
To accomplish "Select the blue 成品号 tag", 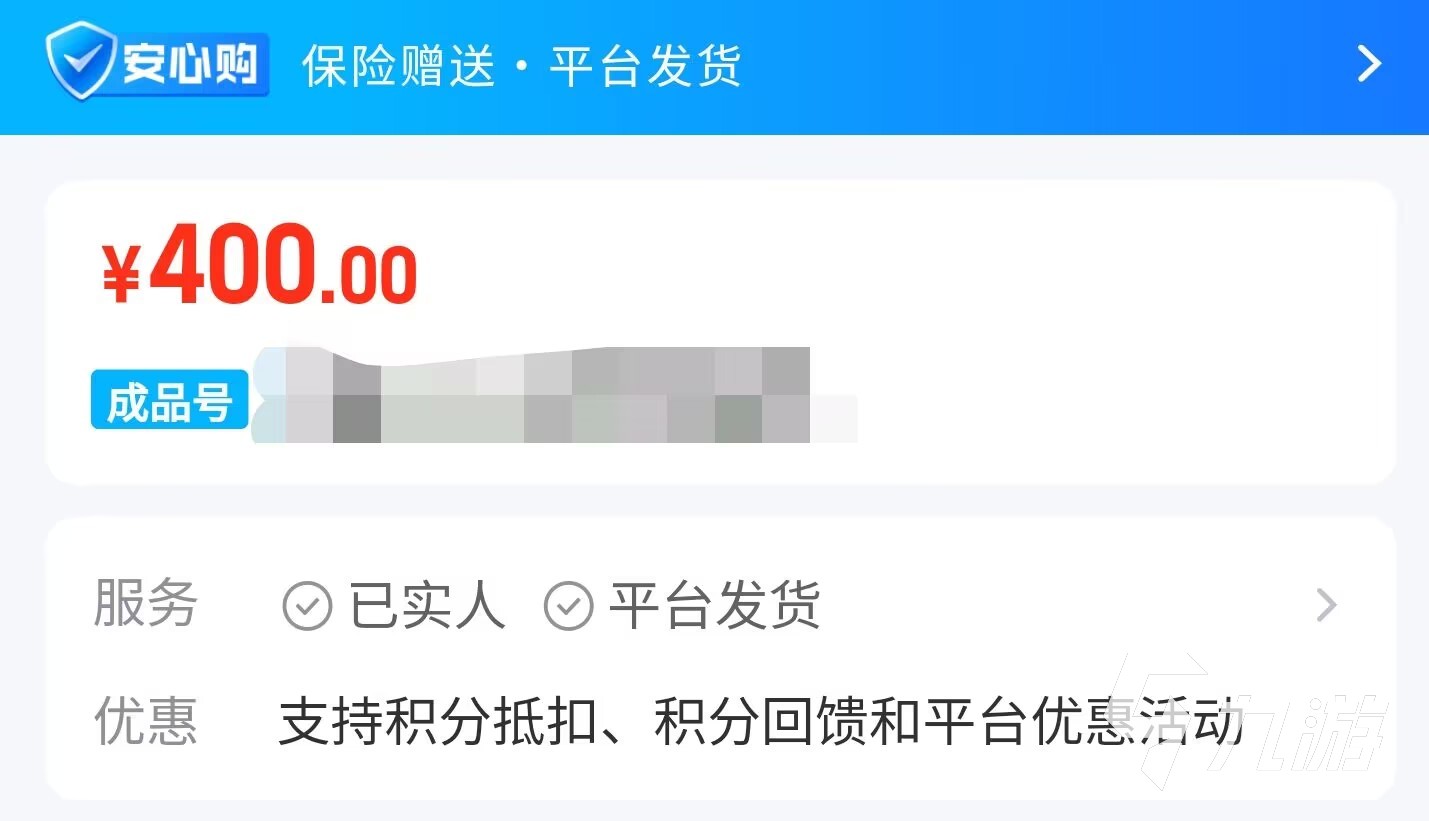I will [x=169, y=400].
